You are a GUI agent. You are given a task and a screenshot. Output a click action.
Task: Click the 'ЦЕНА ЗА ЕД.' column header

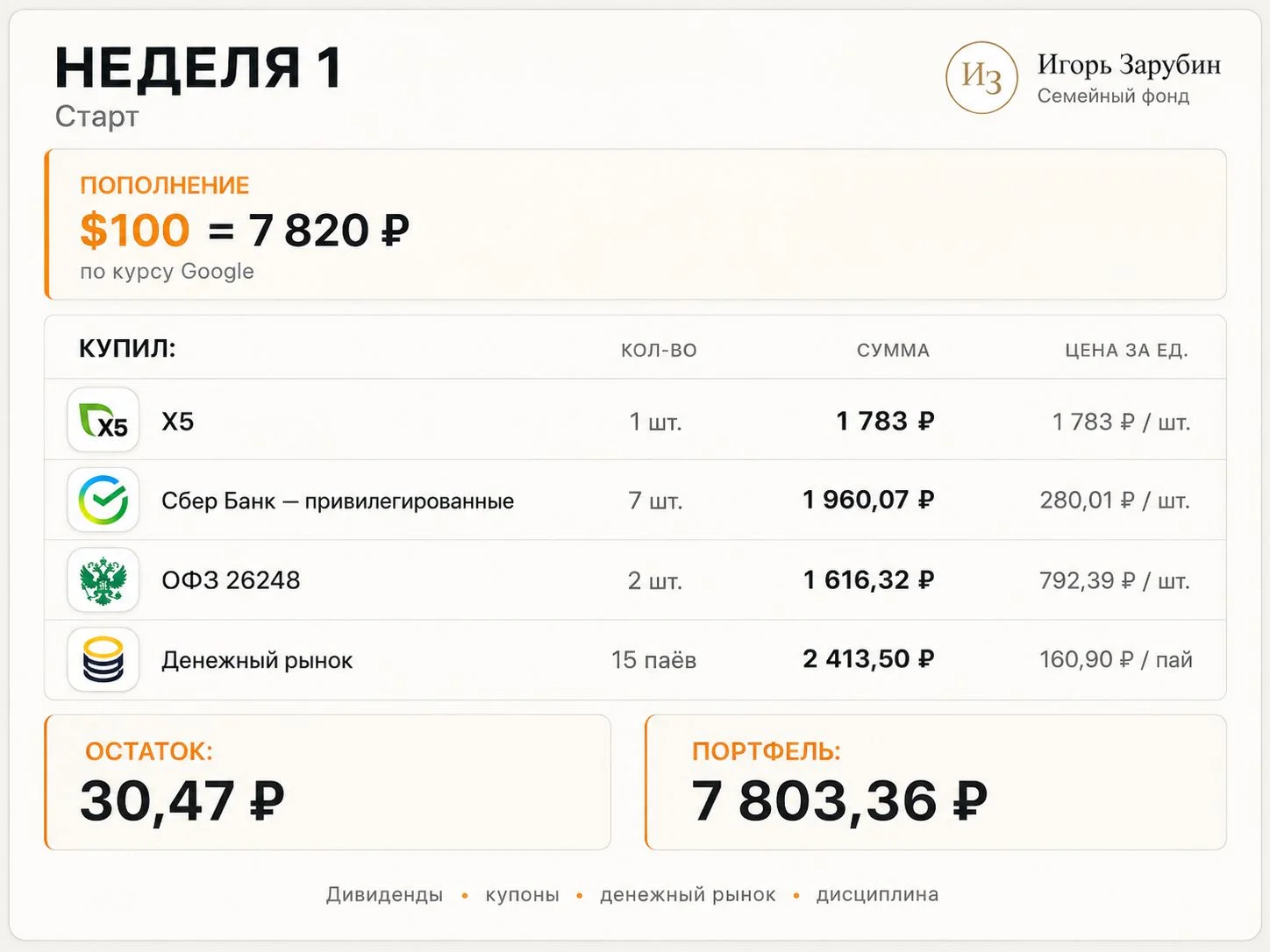coord(1127,351)
